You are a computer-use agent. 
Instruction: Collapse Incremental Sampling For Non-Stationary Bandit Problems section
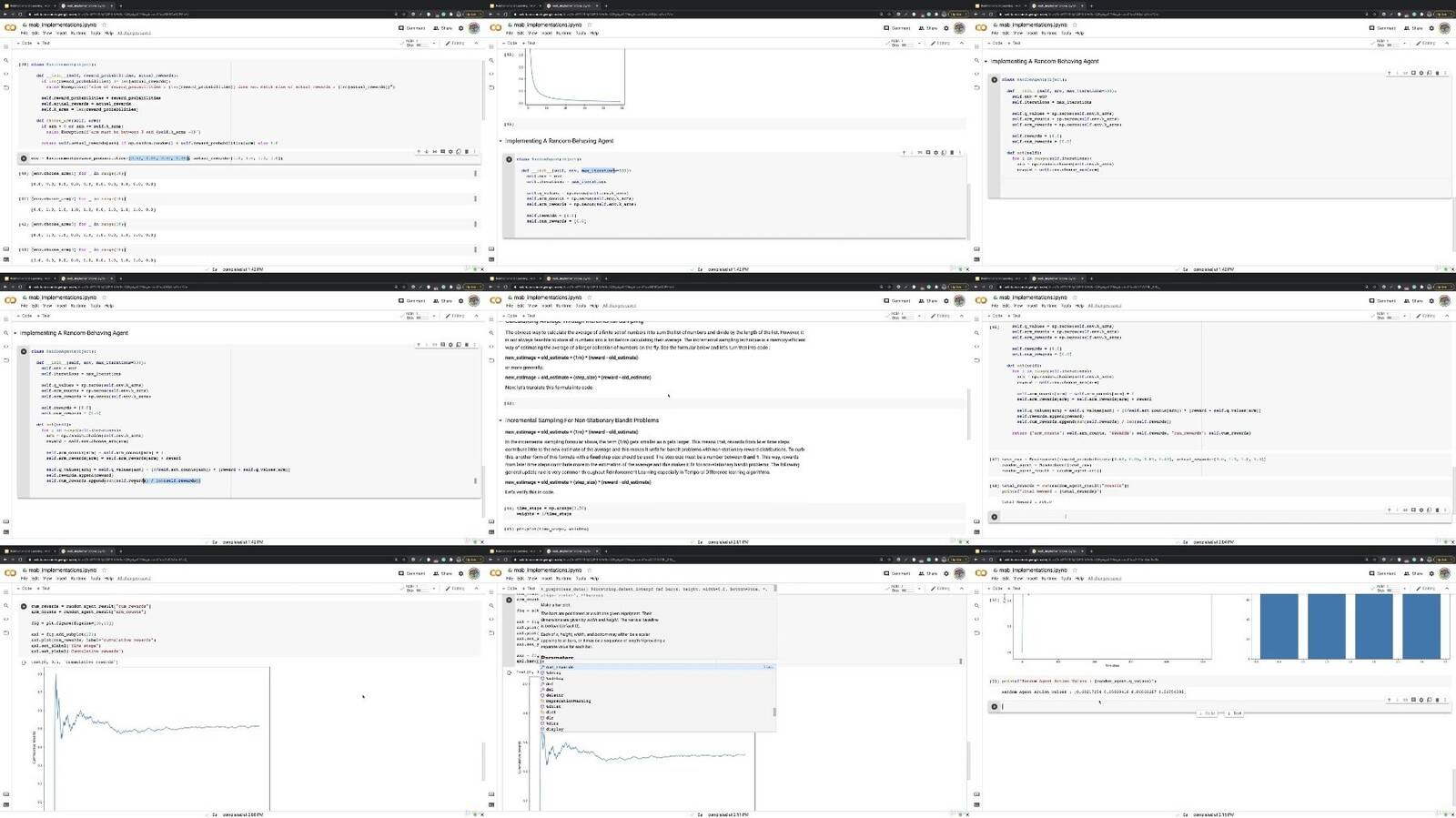500,420
